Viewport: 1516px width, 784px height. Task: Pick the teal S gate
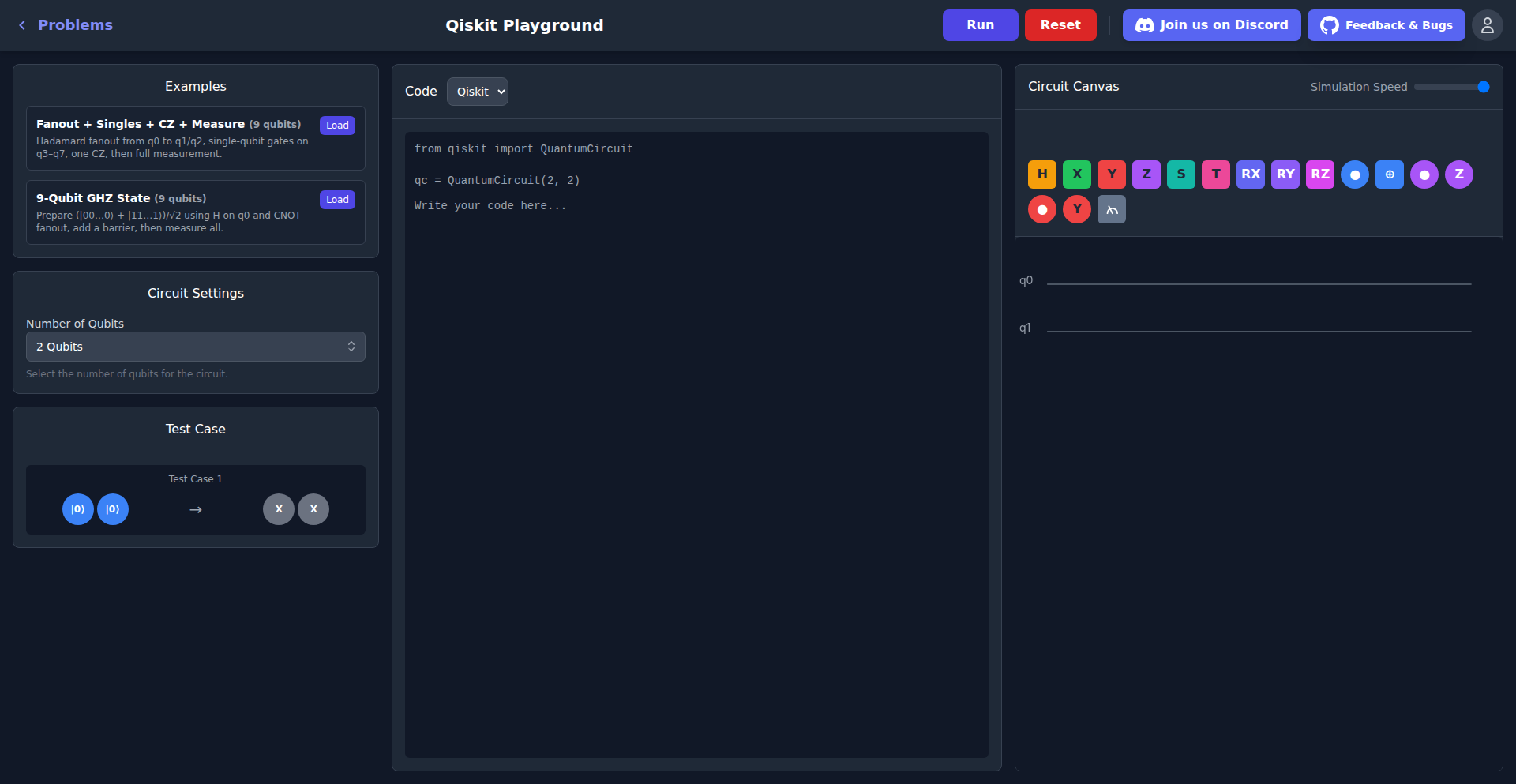click(x=1181, y=174)
